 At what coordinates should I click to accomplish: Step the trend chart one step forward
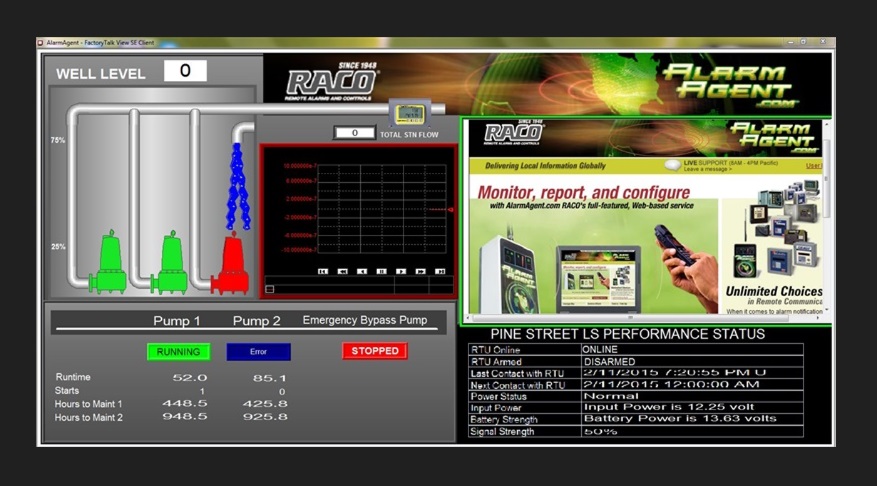[x=401, y=271]
